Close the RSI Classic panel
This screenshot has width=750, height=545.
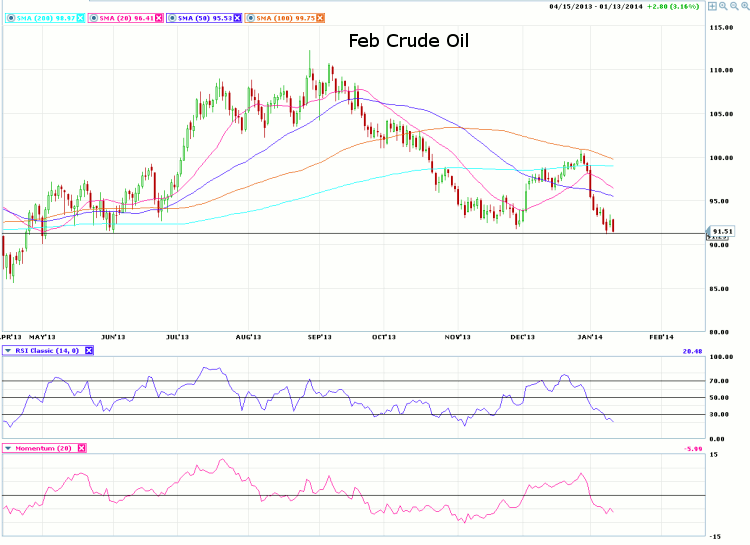tap(87, 350)
